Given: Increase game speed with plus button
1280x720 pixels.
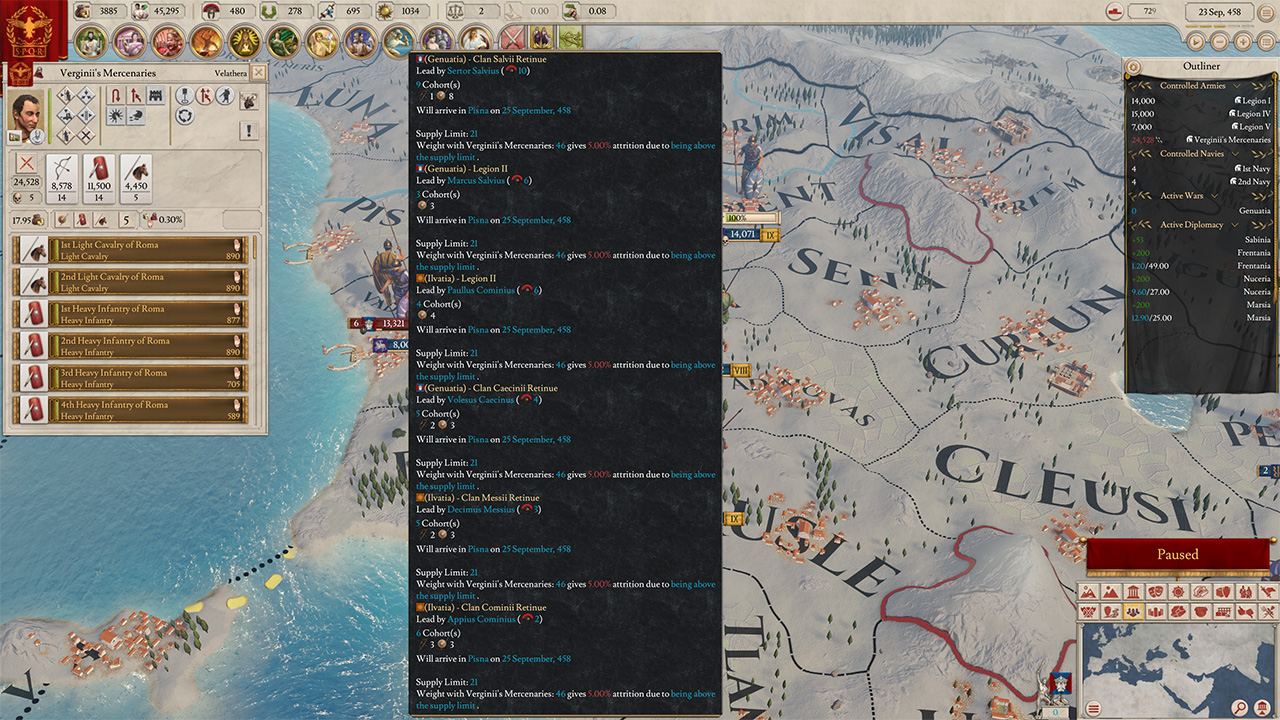Looking at the screenshot, I should tap(1243, 42).
